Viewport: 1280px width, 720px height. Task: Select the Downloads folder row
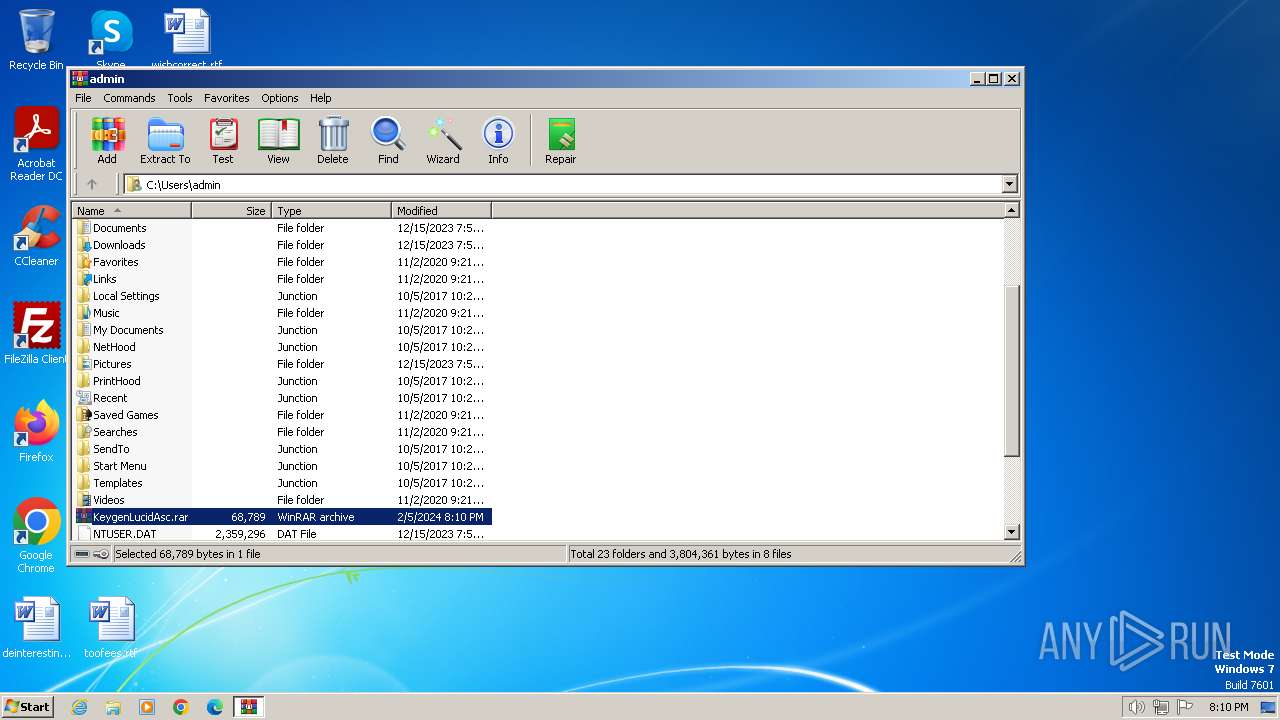282,245
